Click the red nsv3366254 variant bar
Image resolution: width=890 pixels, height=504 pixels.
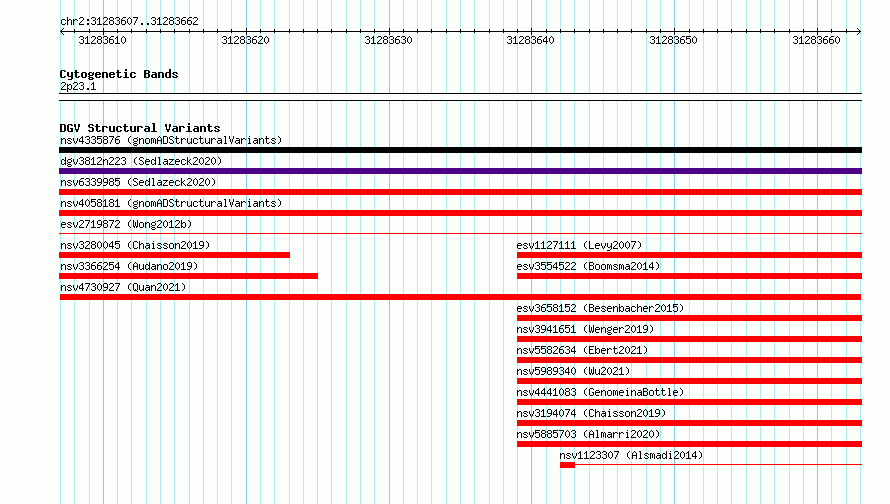click(188, 276)
